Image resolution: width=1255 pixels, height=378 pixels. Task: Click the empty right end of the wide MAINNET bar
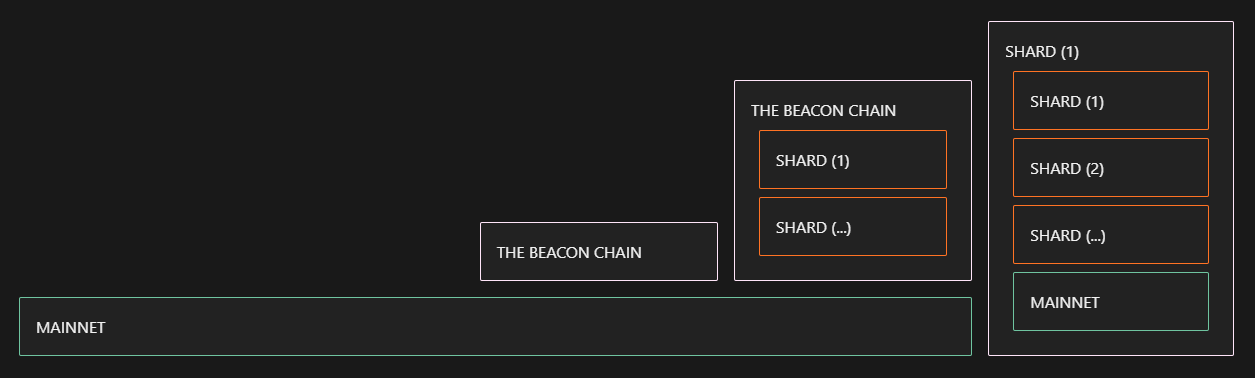click(x=900, y=326)
